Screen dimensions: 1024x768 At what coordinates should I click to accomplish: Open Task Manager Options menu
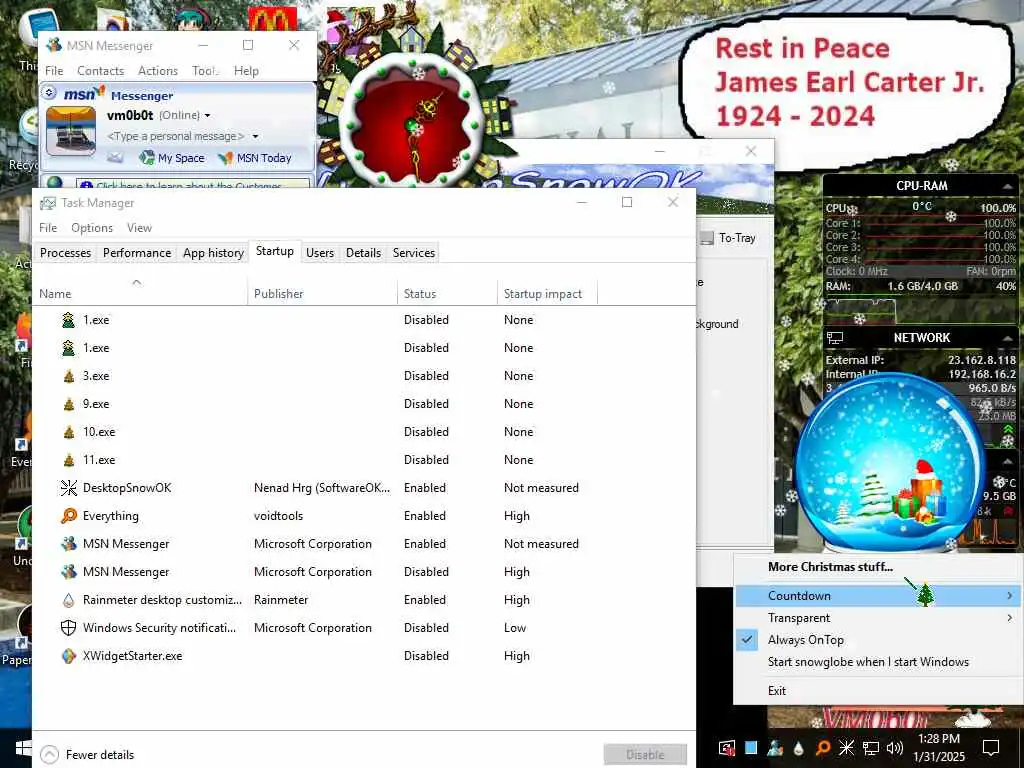pos(92,228)
